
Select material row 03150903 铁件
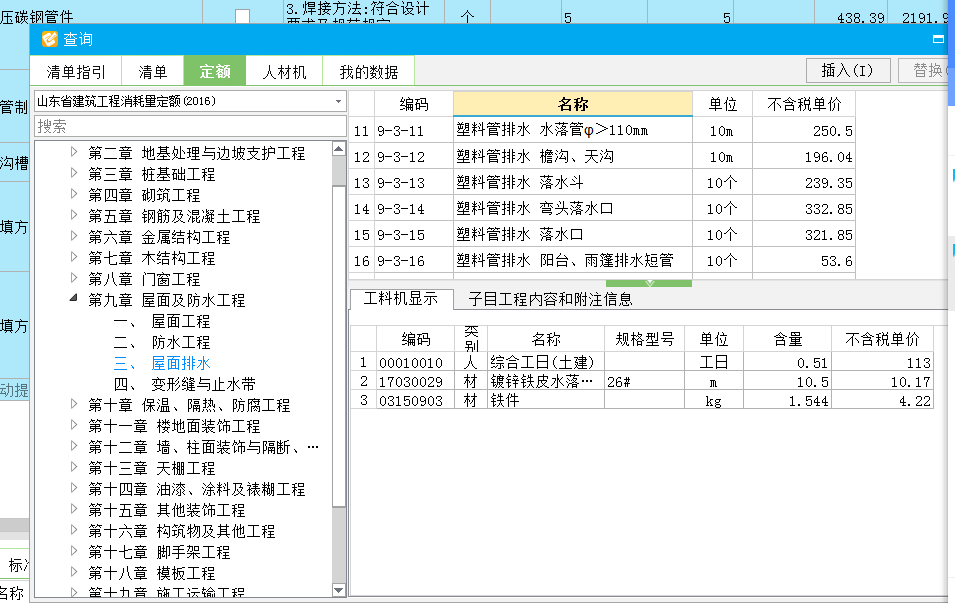click(x=642, y=400)
